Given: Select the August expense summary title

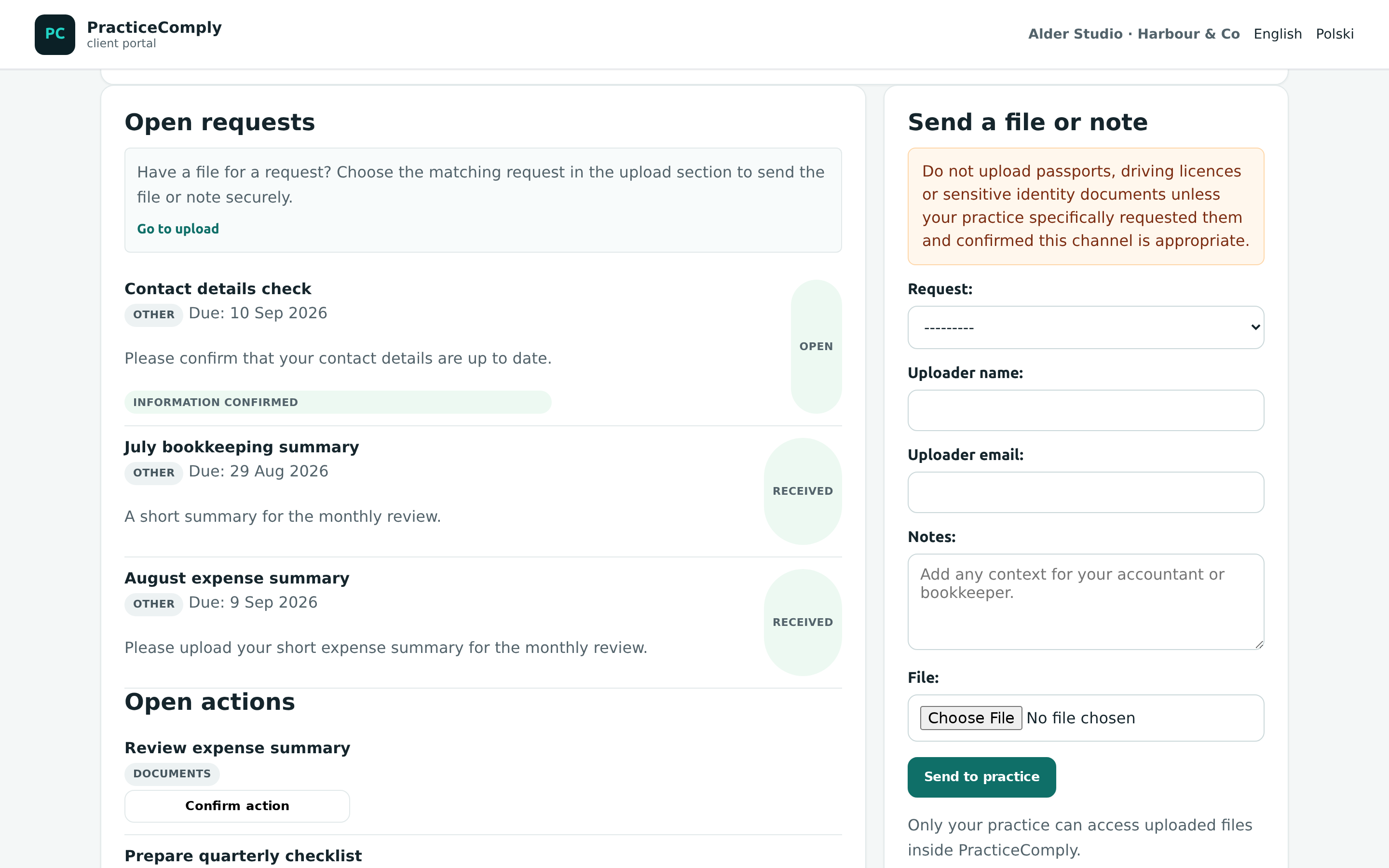Looking at the screenshot, I should point(237,578).
